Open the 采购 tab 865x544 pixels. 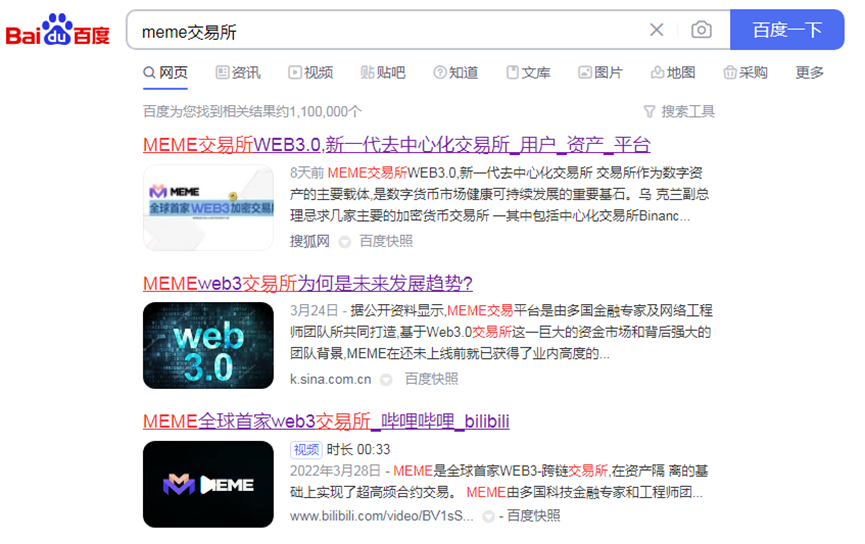click(x=745, y=73)
